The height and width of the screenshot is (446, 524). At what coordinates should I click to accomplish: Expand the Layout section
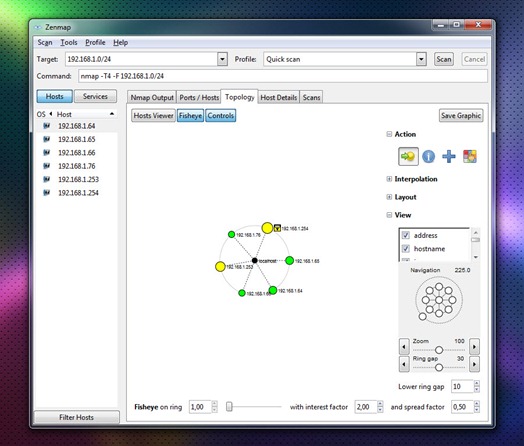(x=389, y=197)
